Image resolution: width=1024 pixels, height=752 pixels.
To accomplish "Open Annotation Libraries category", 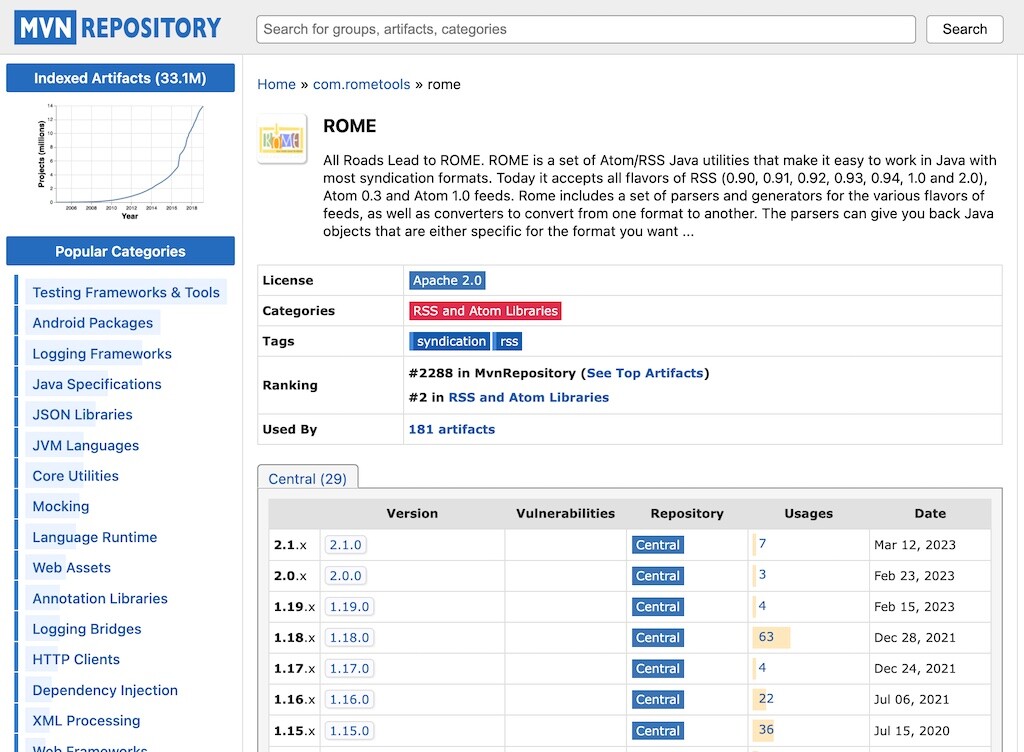I will (x=100, y=598).
